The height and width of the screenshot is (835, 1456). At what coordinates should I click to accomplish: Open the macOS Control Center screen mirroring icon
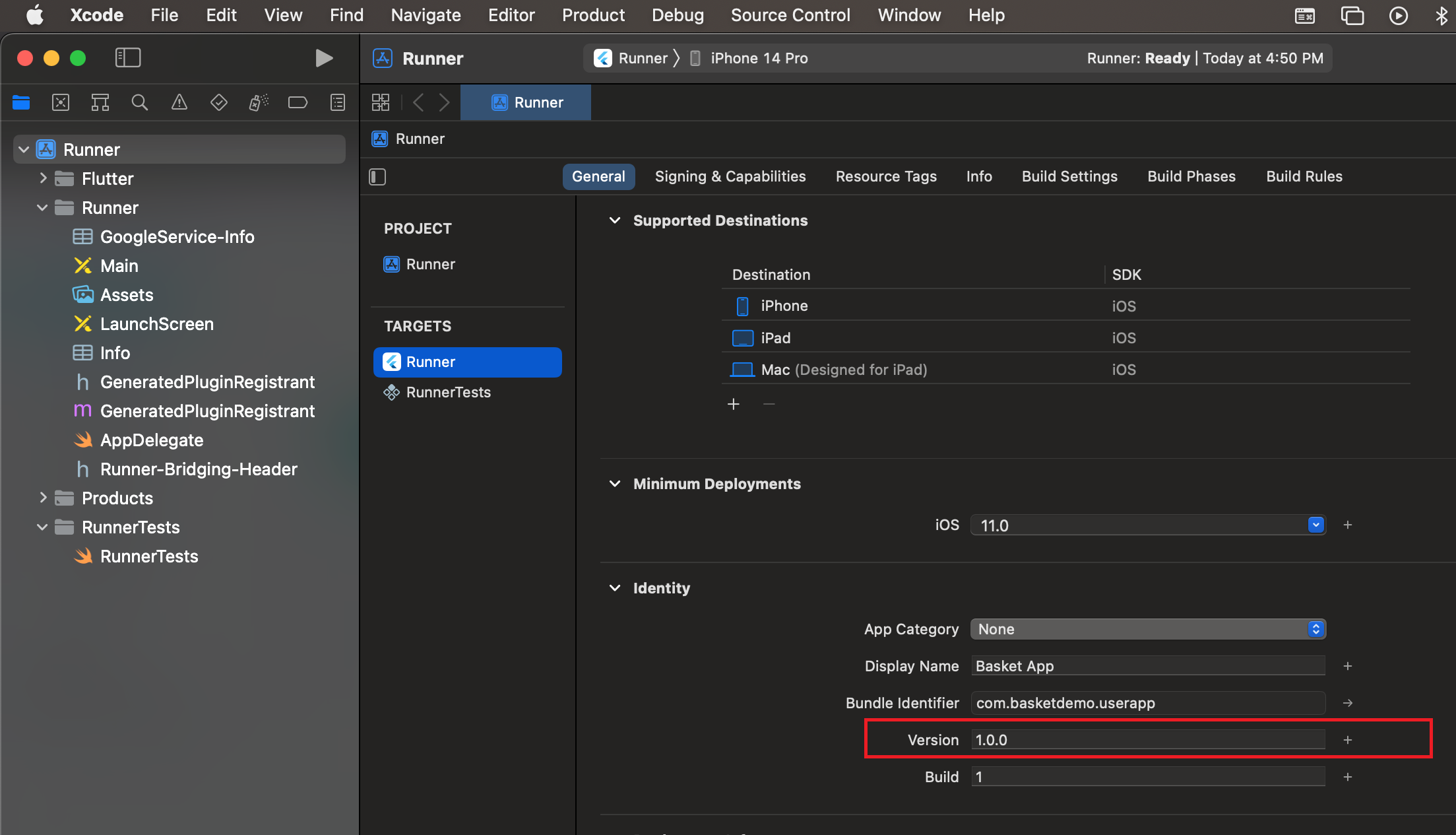coord(1352,15)
